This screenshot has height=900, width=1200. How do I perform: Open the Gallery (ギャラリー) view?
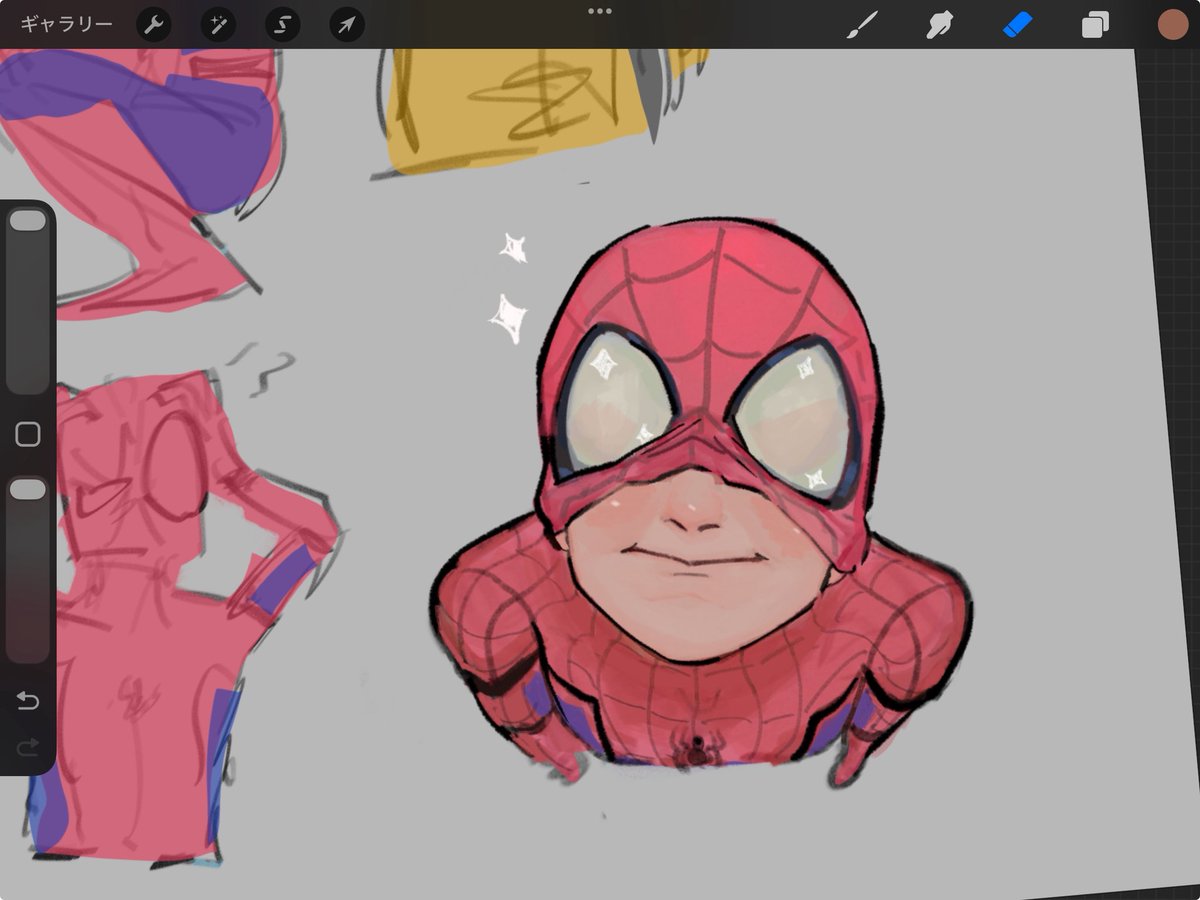(x=66, y=24)
